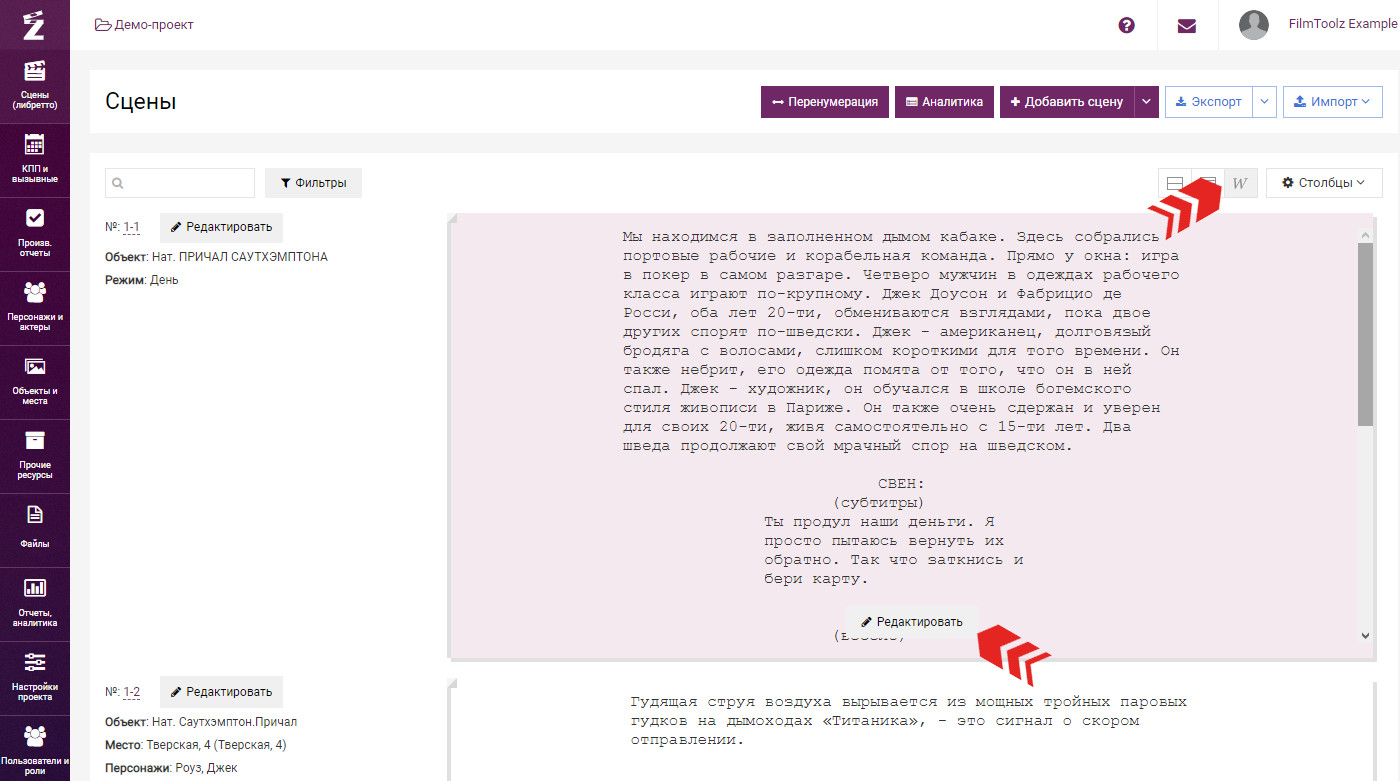
Task: Click the Тверская, 4 place text
Action: click(x=216, y=745)
